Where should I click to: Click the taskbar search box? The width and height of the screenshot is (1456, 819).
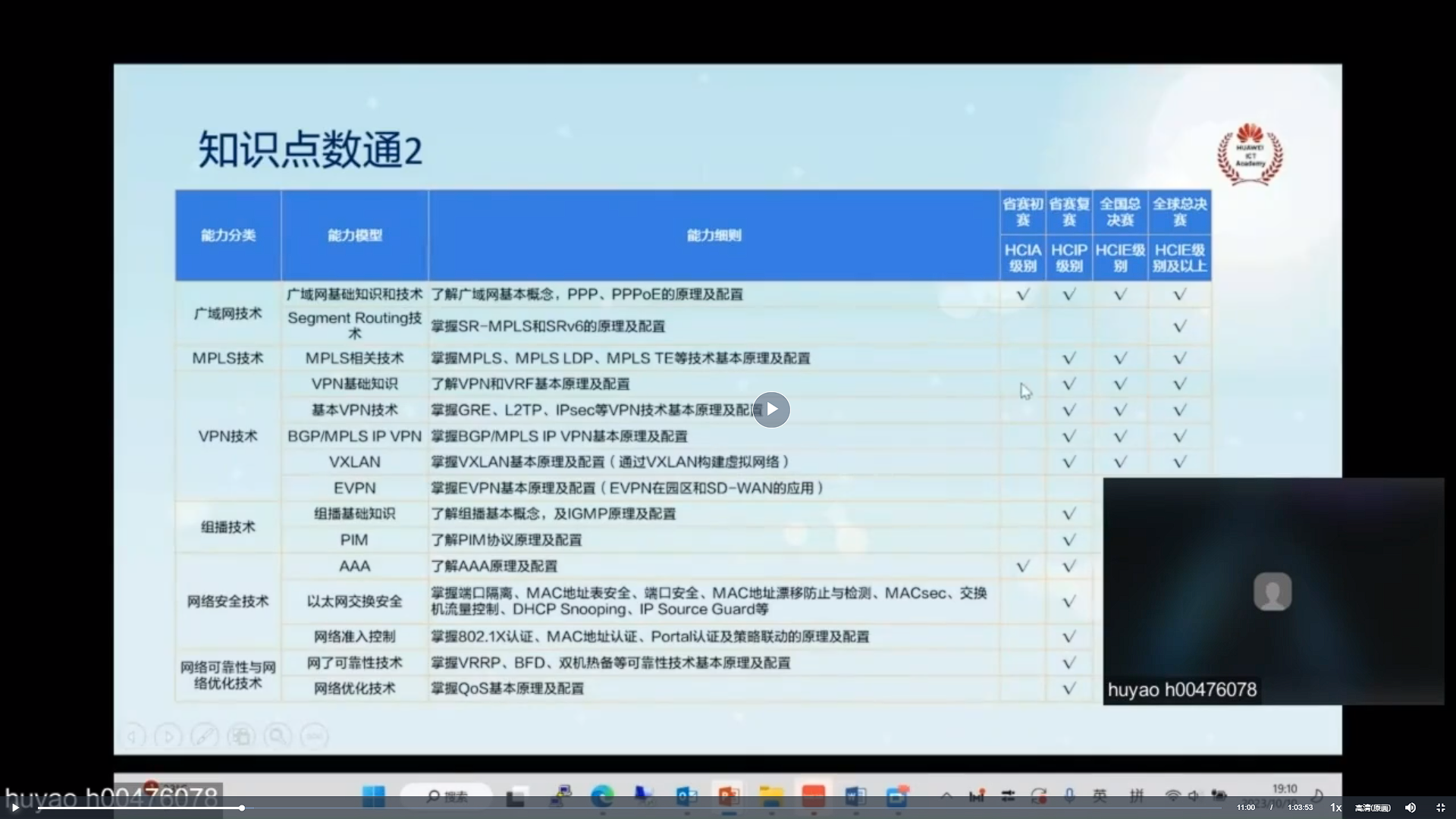point(447,796)
